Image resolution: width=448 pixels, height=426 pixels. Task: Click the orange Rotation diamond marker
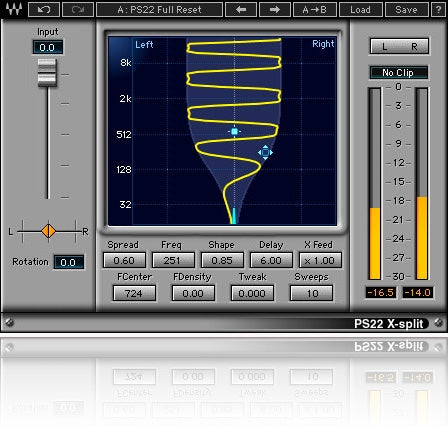point(49,231)
